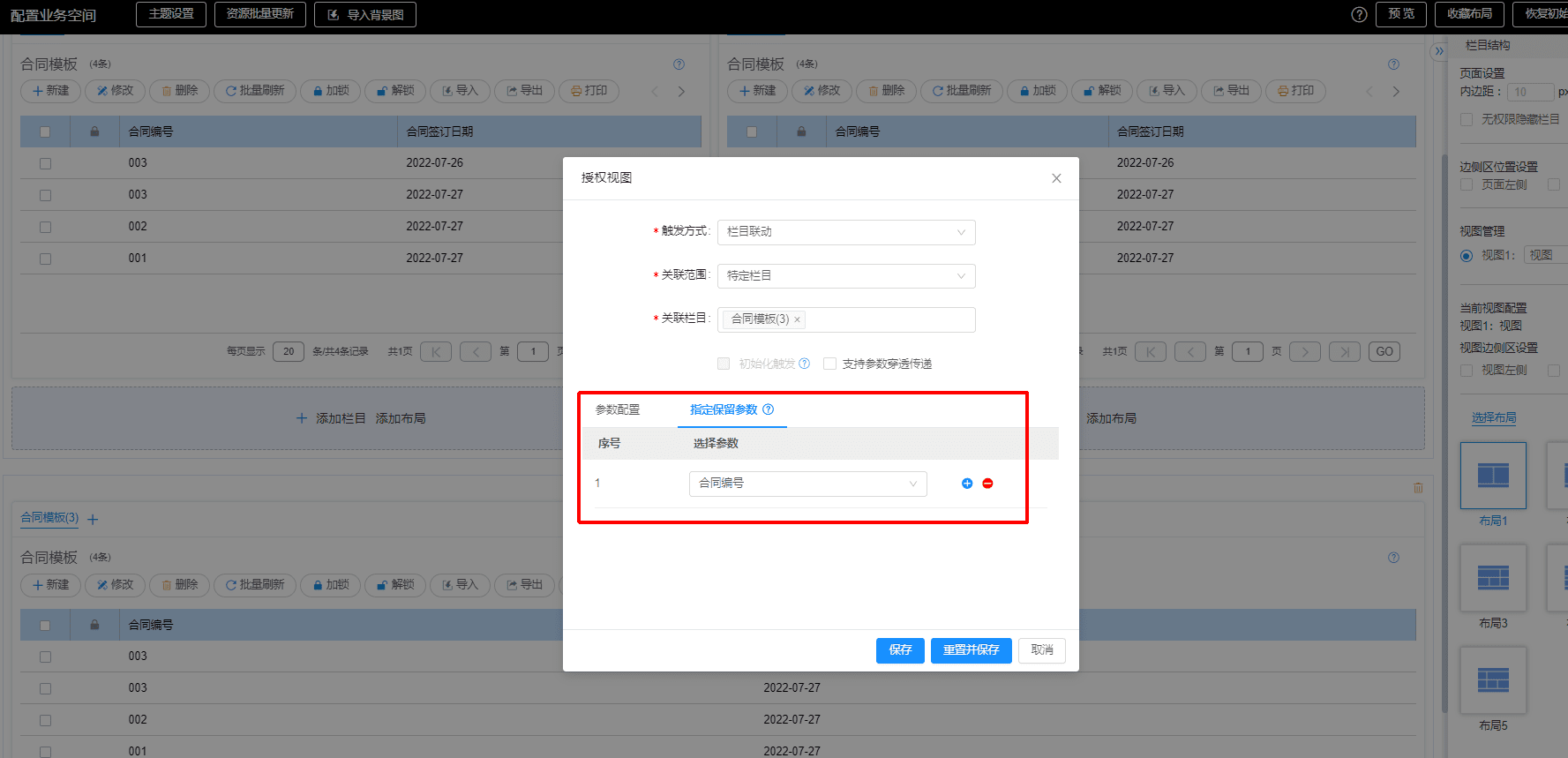Click the 内边距 input field
This screenshot has width=1568, height=758.
pyautogui.click(x=1529, y=92)
